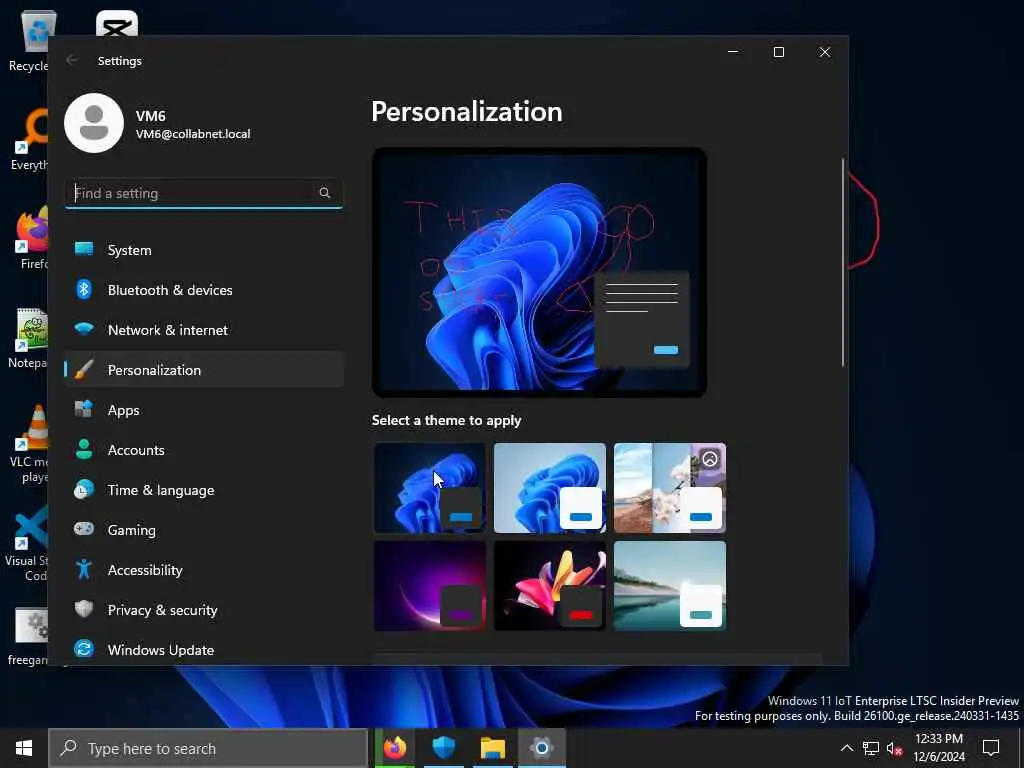
Task: Click the Visual Studio Code desktop shortcut
Action: (26, 543)
